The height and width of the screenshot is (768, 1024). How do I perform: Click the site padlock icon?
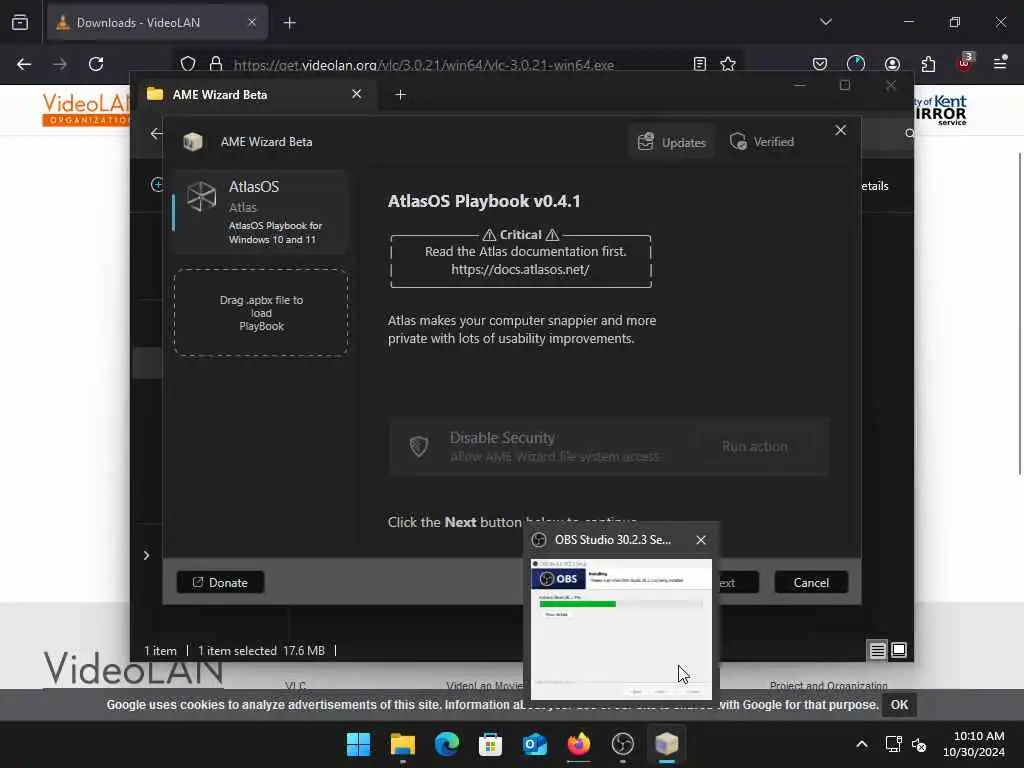(216, 64)
